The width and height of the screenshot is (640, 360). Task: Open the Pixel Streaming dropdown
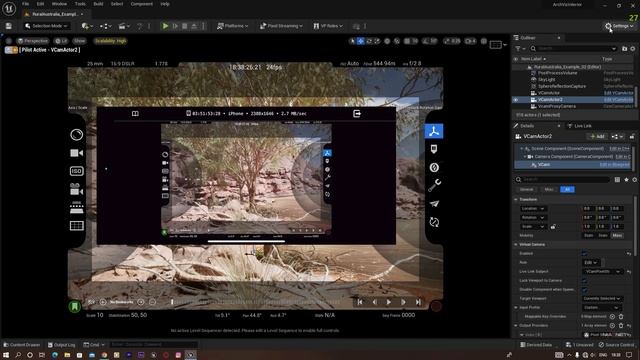(x=281, y=26)
